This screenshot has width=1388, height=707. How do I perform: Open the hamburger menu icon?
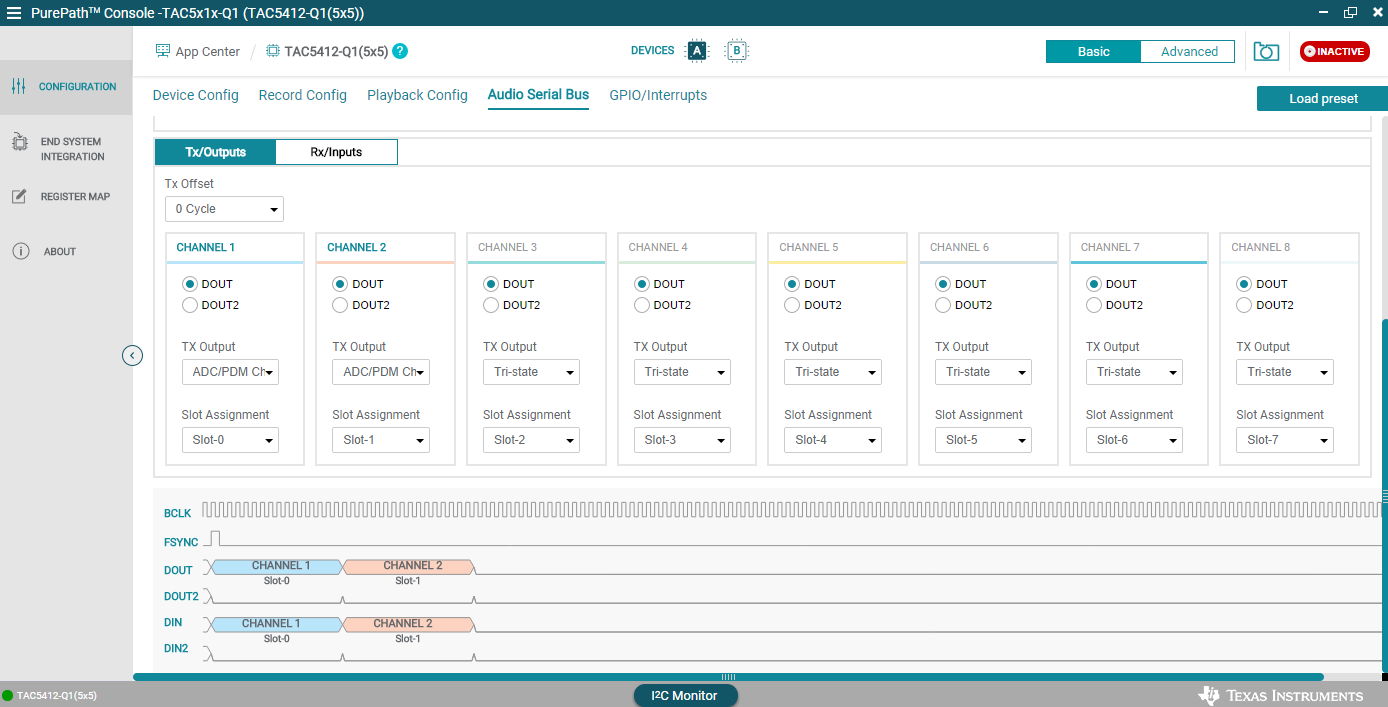pos(14,13)
